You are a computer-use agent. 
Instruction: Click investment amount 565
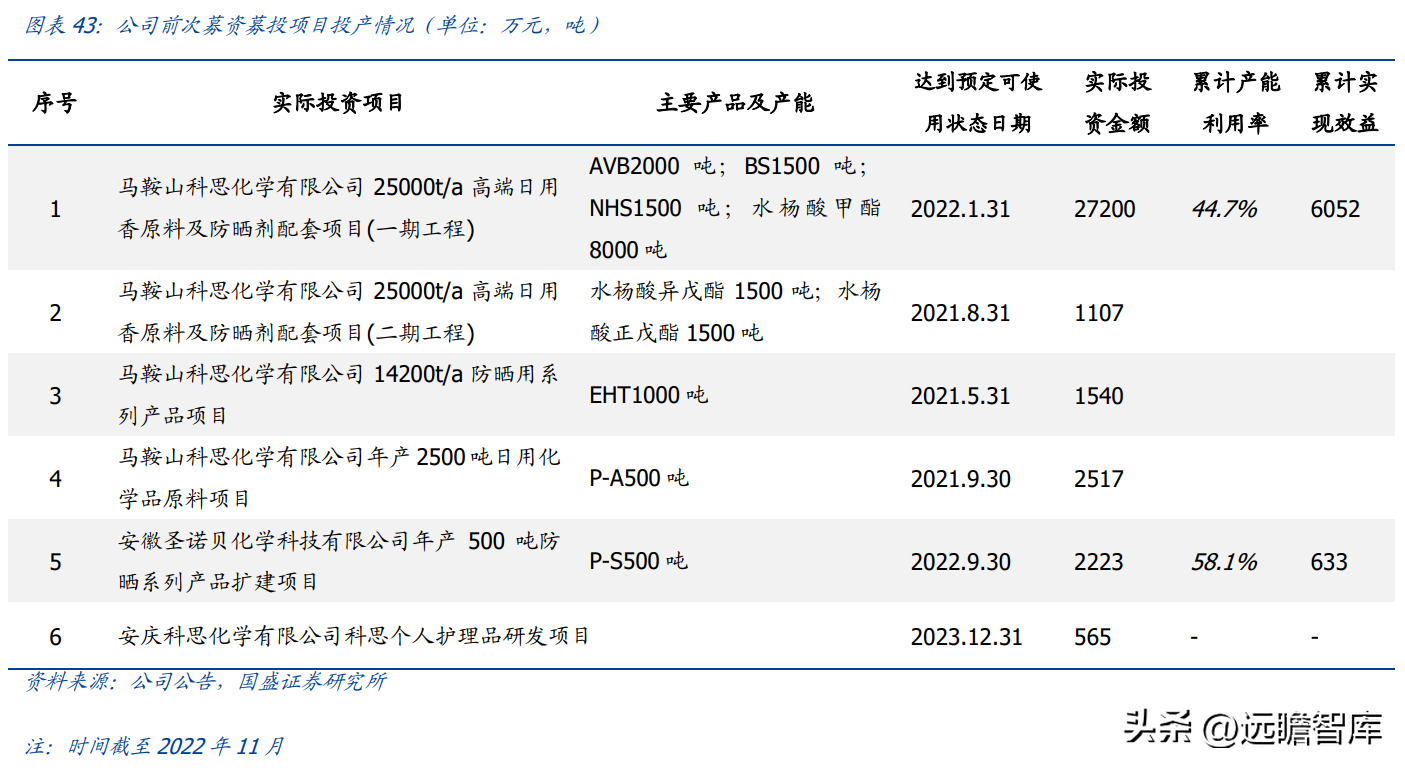[1093, 637]
